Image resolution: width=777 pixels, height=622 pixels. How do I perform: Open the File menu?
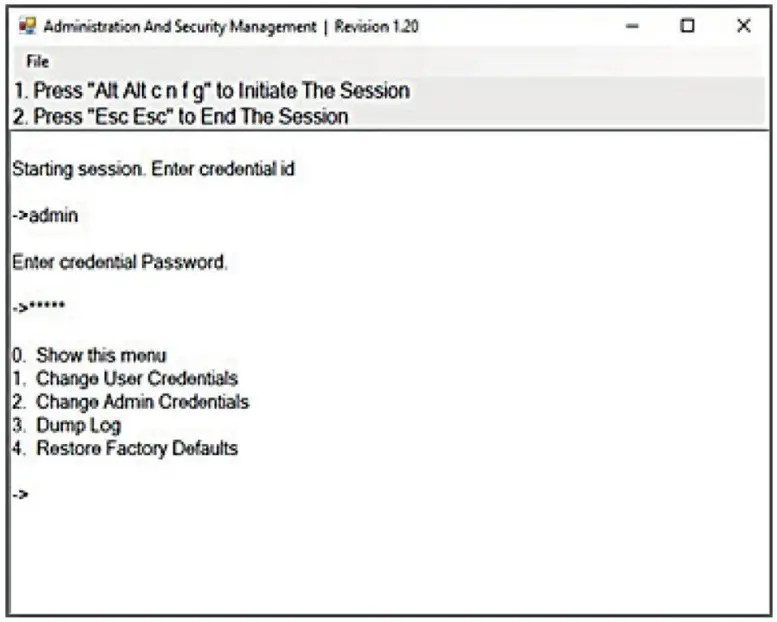(38, 61)
